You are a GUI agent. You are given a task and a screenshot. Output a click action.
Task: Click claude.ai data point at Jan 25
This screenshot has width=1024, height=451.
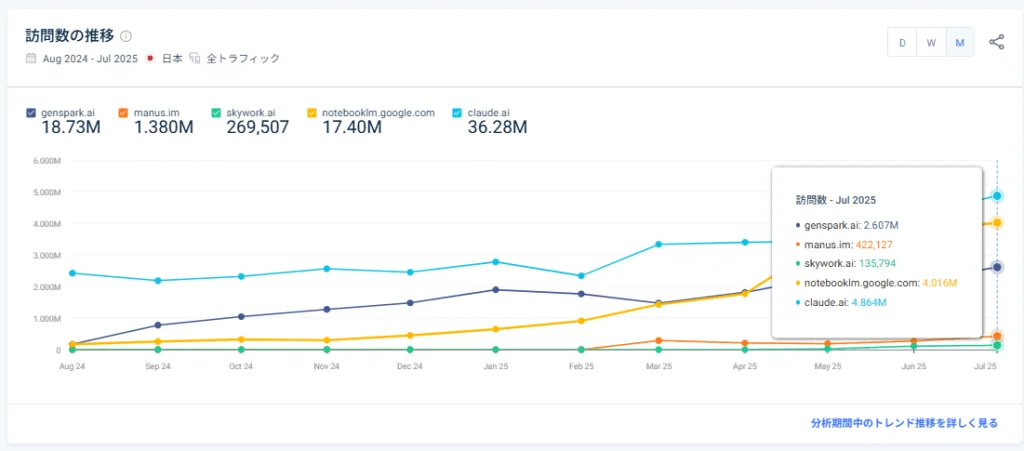[x=496, y=262]
